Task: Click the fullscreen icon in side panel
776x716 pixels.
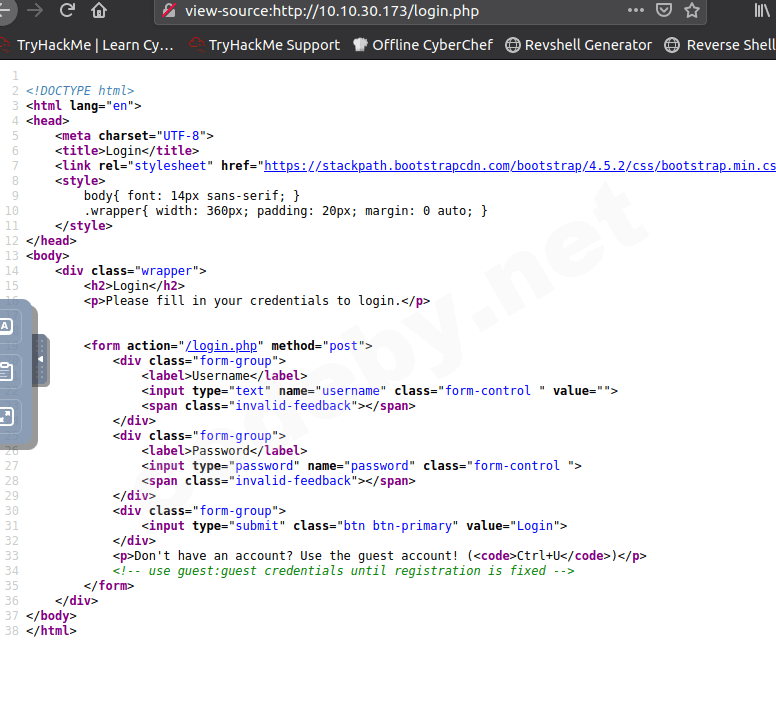Action: [6, 417]
